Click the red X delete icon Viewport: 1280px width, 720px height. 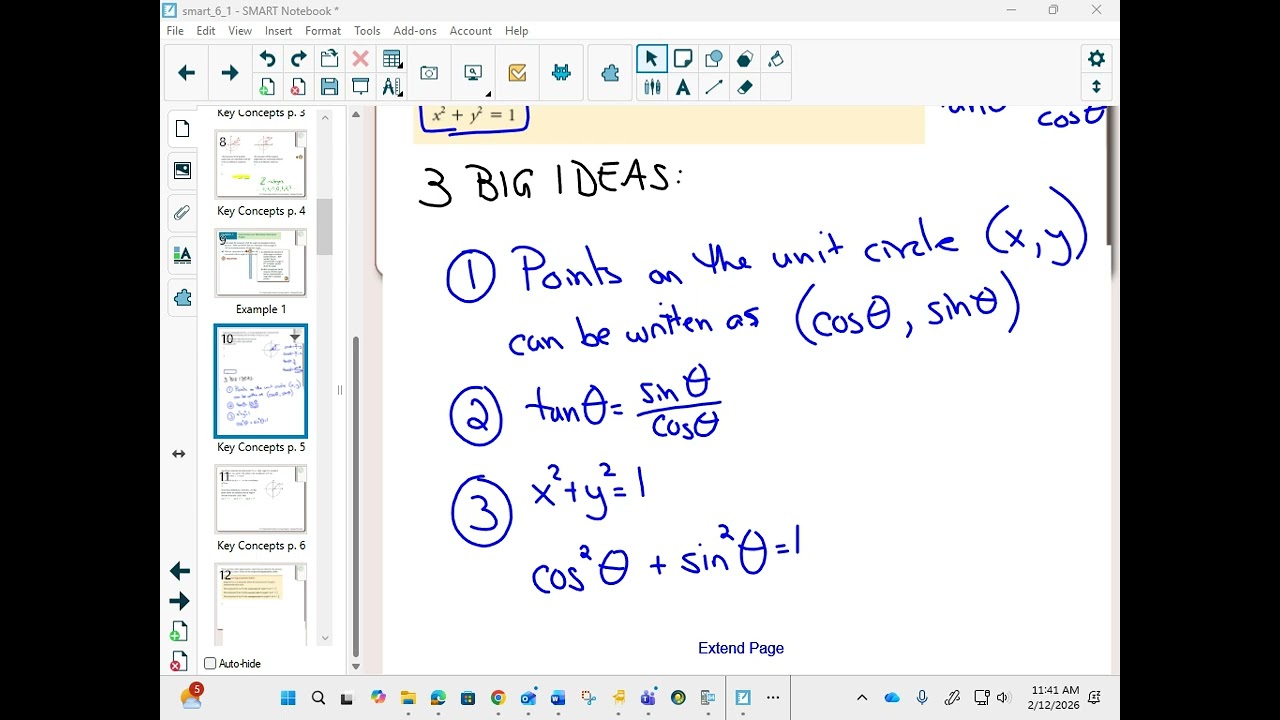360,59
